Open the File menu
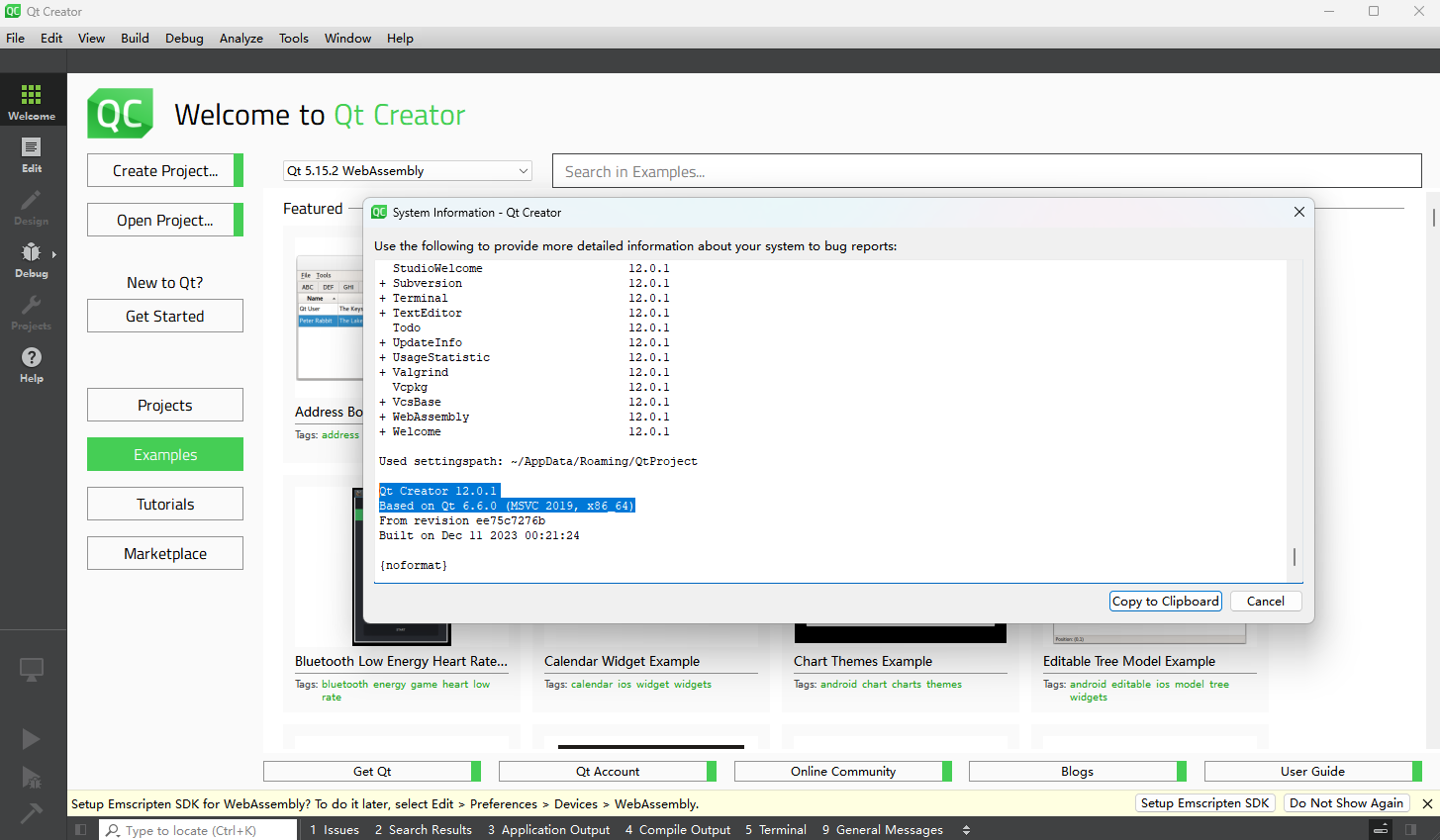 pyautogui.click(x=16, y=38)
